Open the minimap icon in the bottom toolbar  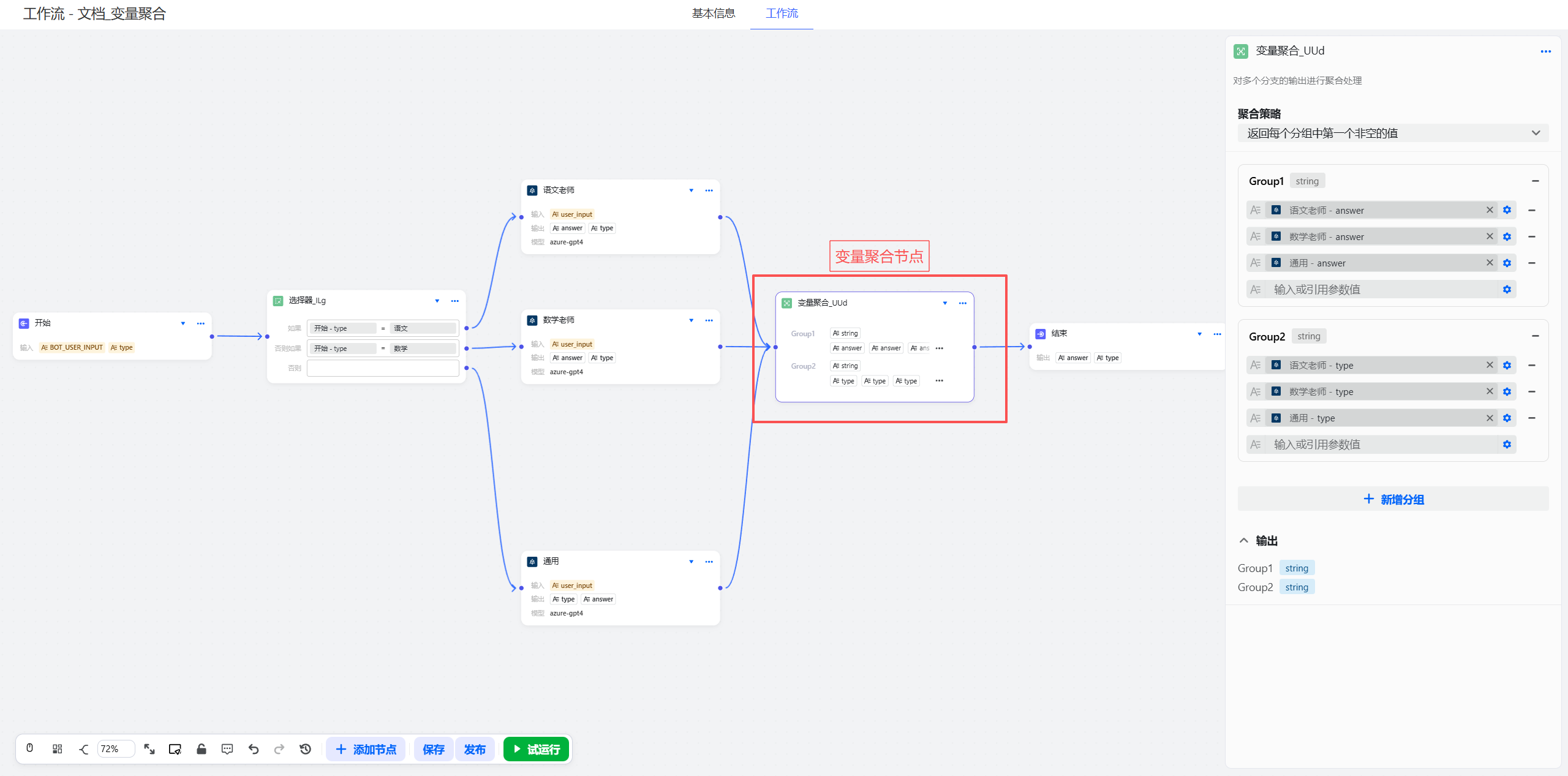[57, 748]
